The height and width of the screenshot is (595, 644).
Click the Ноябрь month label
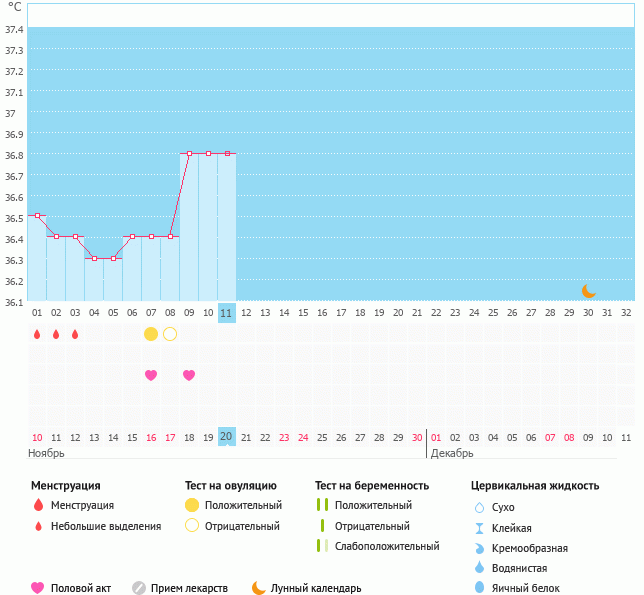[47, 453]
